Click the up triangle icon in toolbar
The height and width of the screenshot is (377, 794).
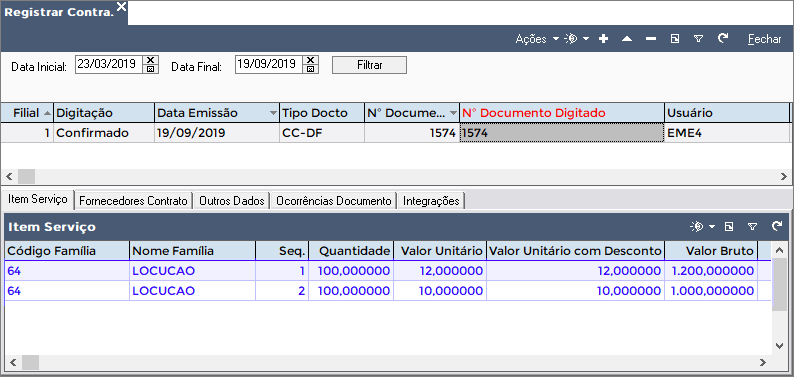(x=627, y=39)
